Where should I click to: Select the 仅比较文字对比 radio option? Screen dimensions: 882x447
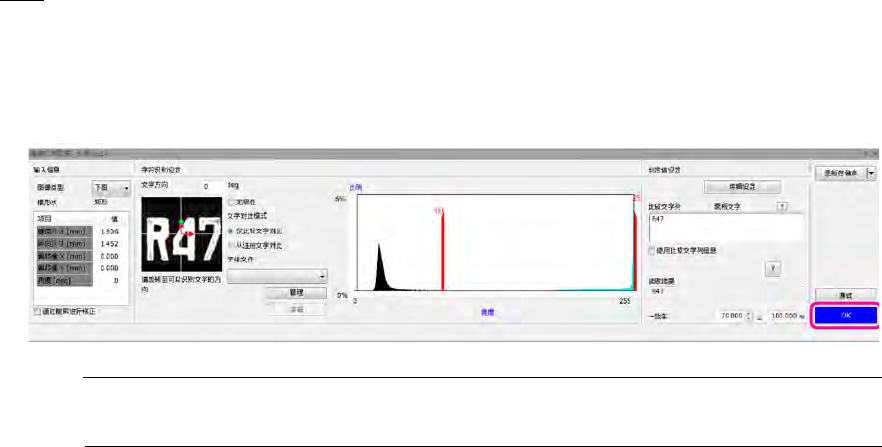231,231
